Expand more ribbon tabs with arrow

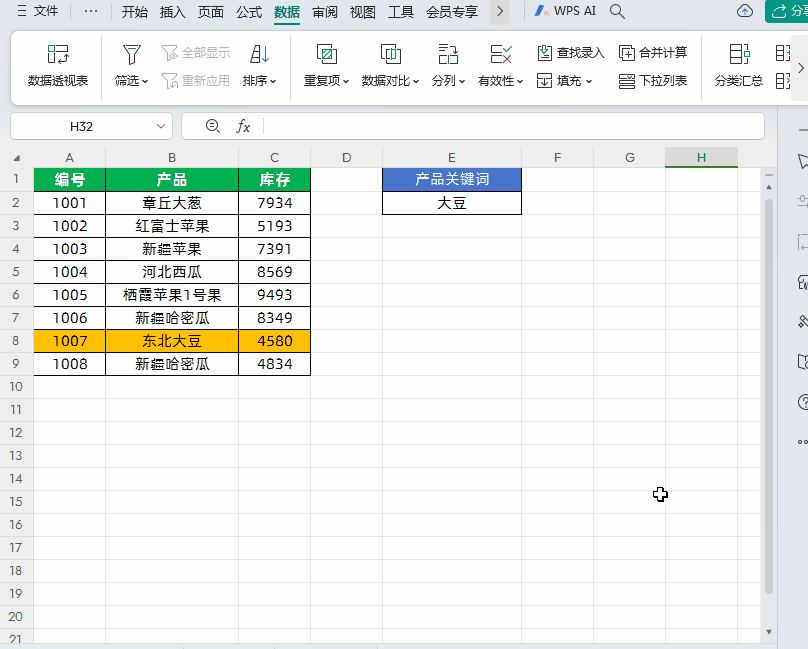tap(499, 11)
